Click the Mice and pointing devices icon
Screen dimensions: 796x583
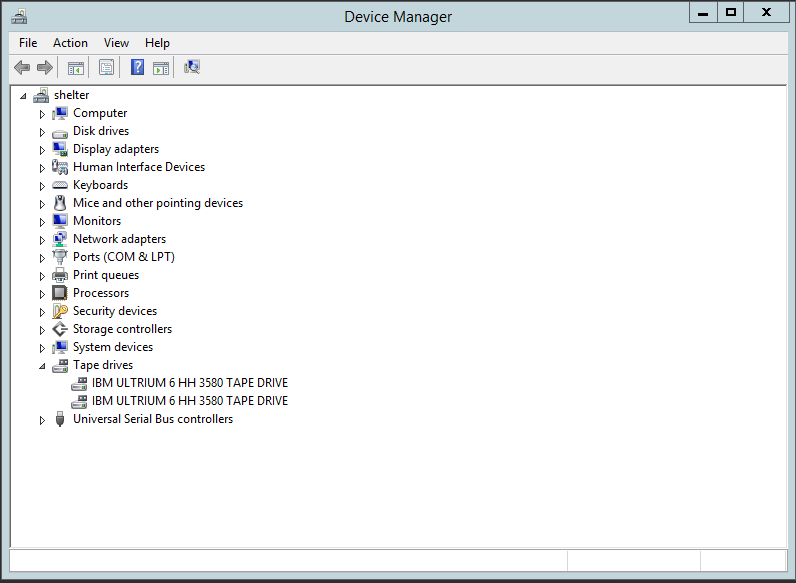60,203
